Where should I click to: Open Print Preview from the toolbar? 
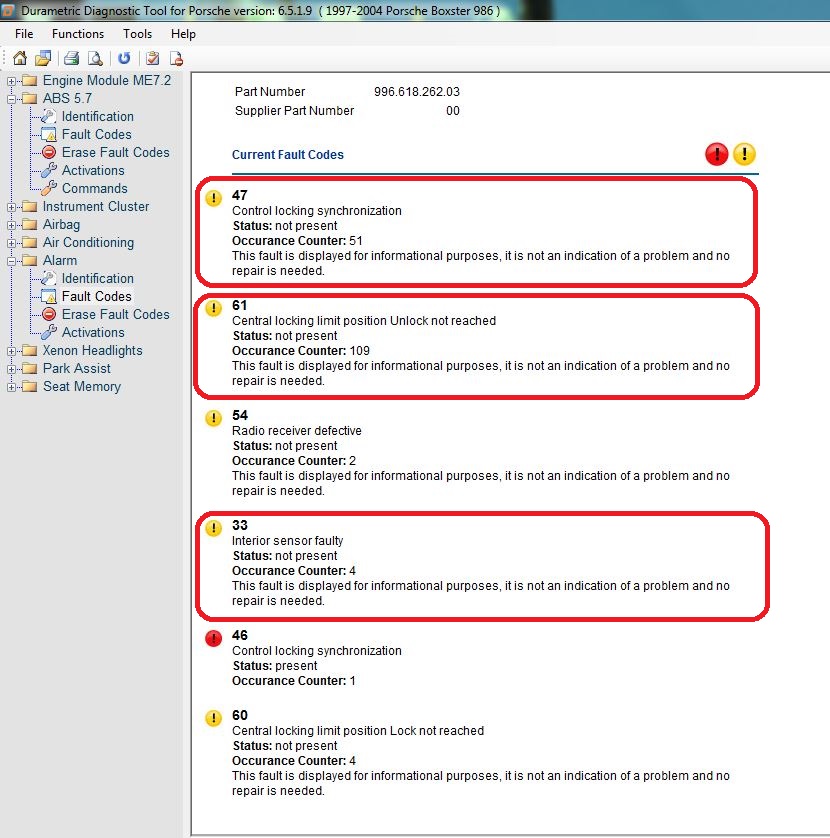pos(94,58)
